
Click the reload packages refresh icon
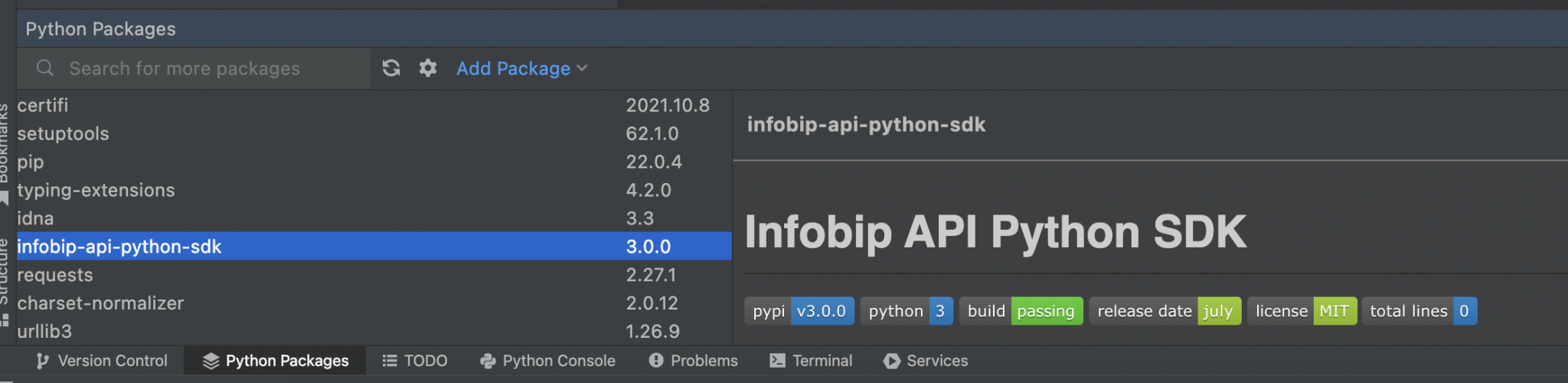[x=391, y=68]
